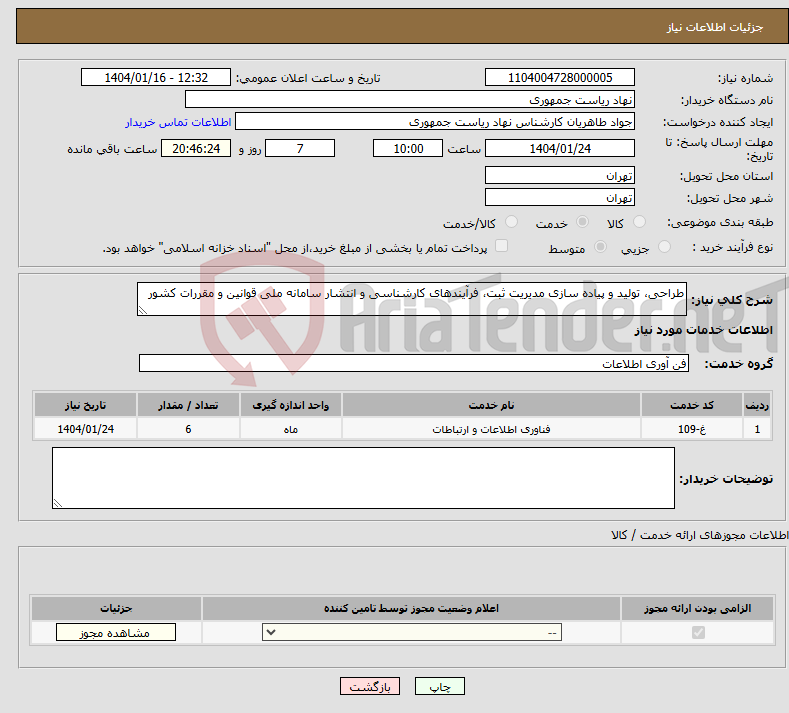This screenshot has width=789, height=713.
Task: Click the واحد اندازه گیری column header
Action: (x=290, y=405)
